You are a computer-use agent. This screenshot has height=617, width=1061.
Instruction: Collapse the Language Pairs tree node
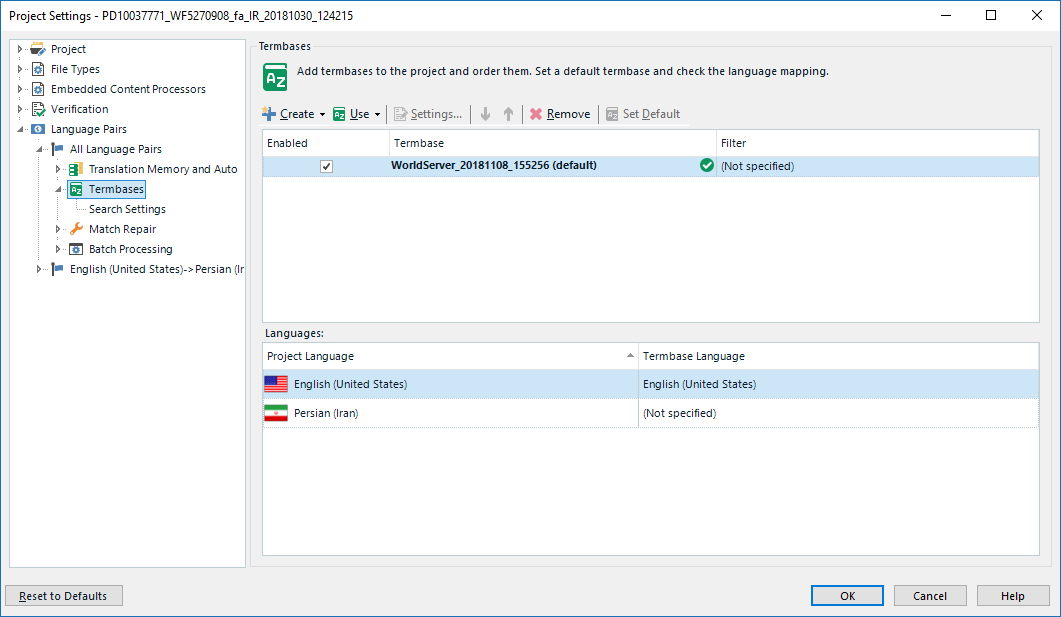19,129
